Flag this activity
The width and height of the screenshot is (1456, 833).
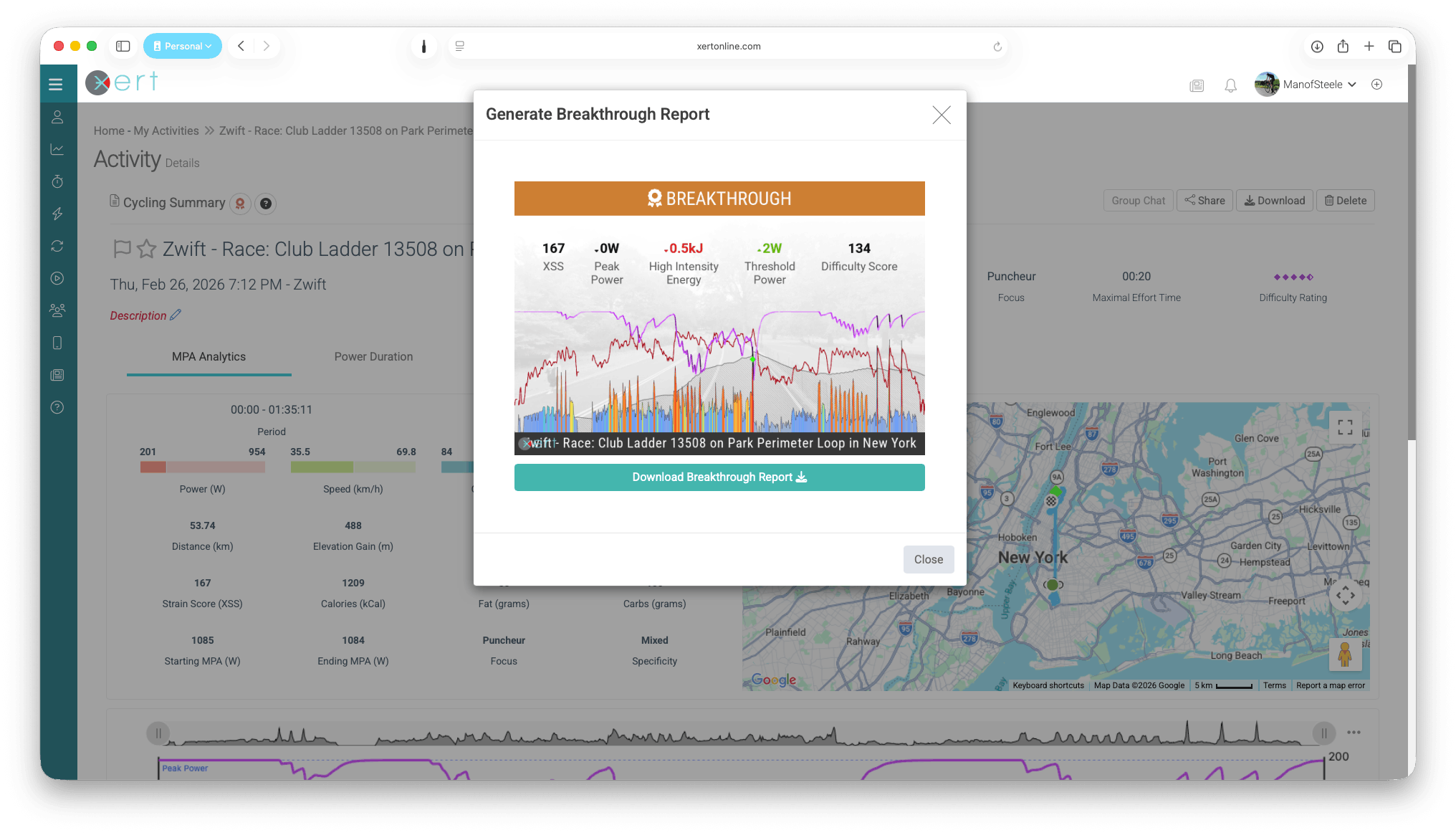(123, 249)
